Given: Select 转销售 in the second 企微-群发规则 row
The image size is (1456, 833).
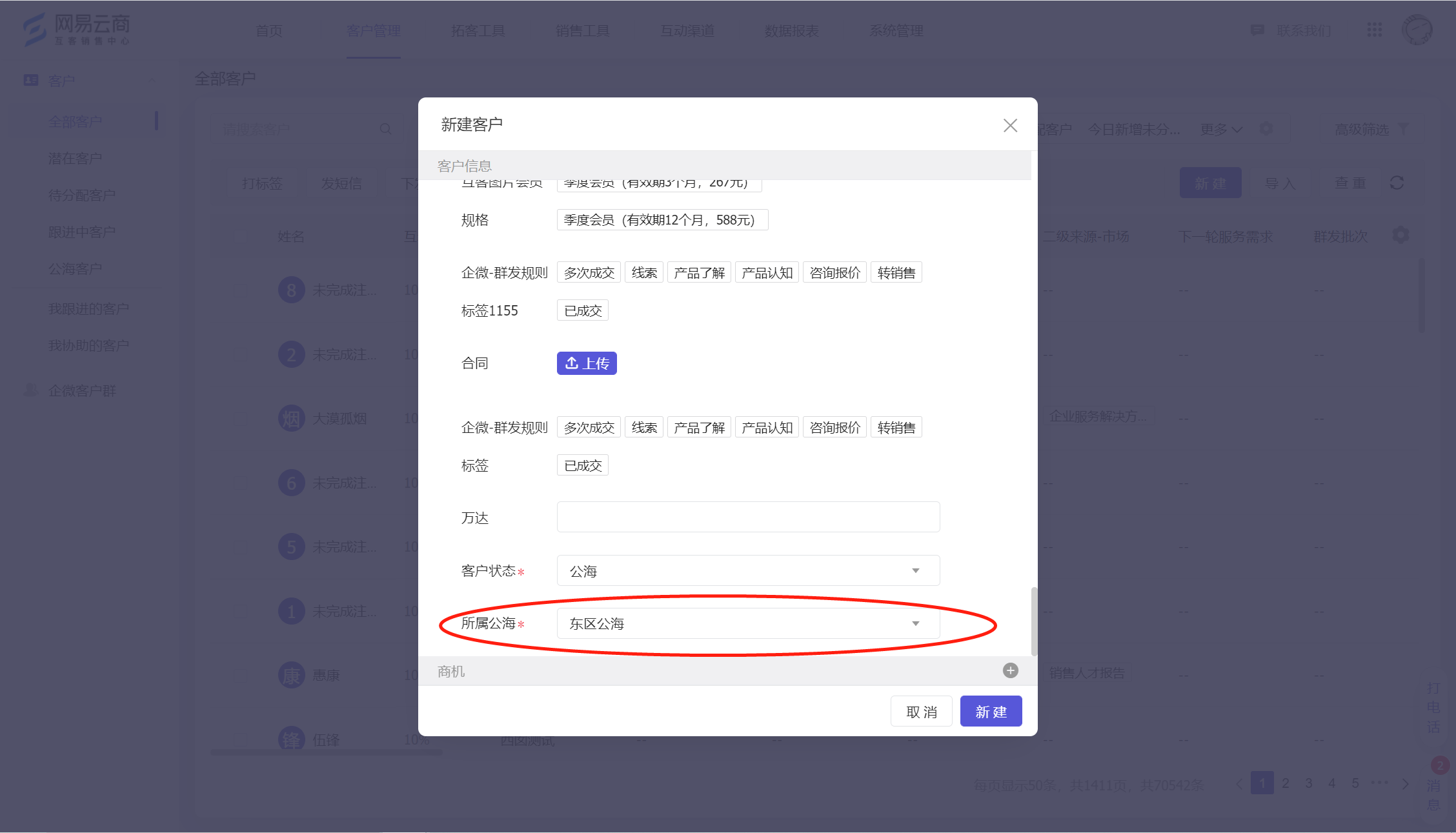Looking at the screenshot, I should 896,427.
